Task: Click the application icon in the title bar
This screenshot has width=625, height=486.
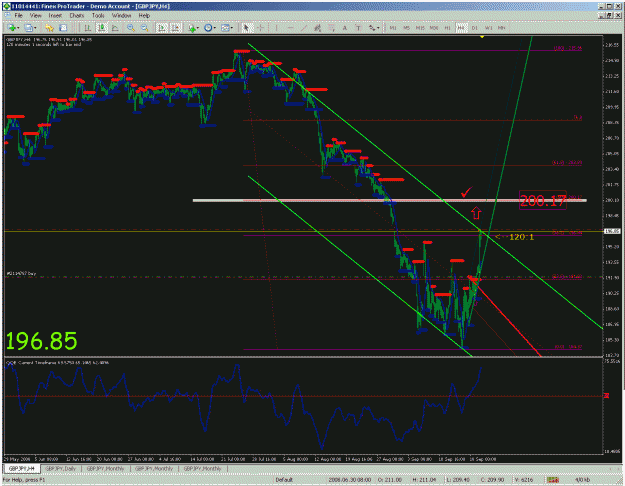Action: 7,6
